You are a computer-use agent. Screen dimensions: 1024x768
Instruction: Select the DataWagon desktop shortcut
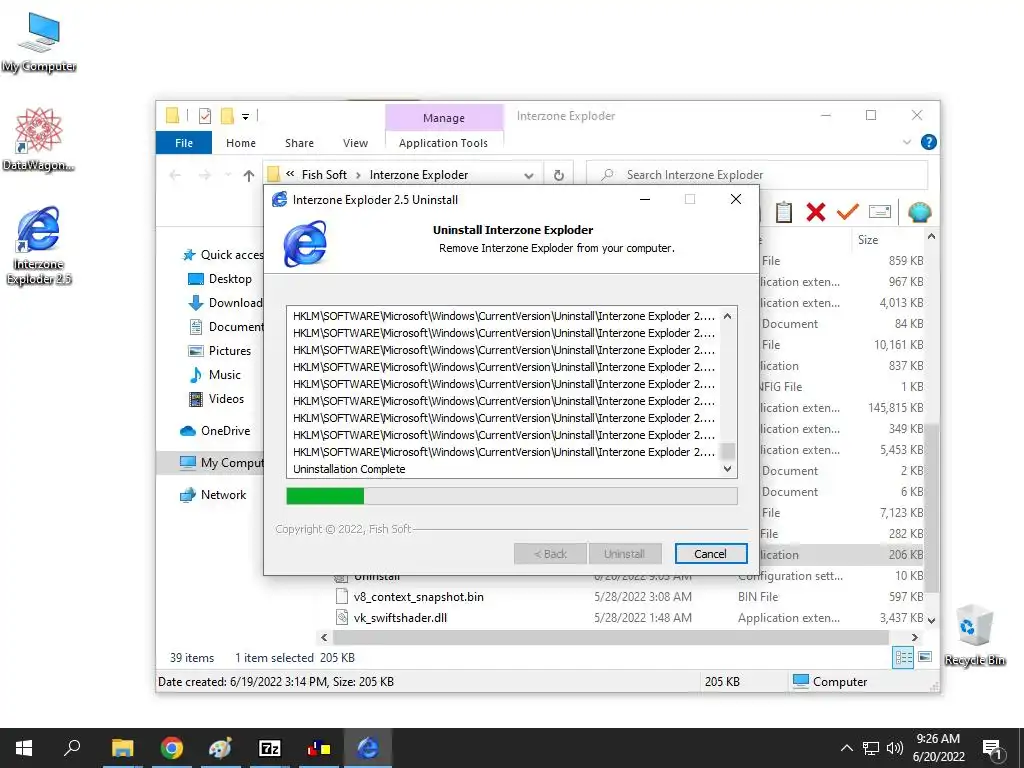39,140
